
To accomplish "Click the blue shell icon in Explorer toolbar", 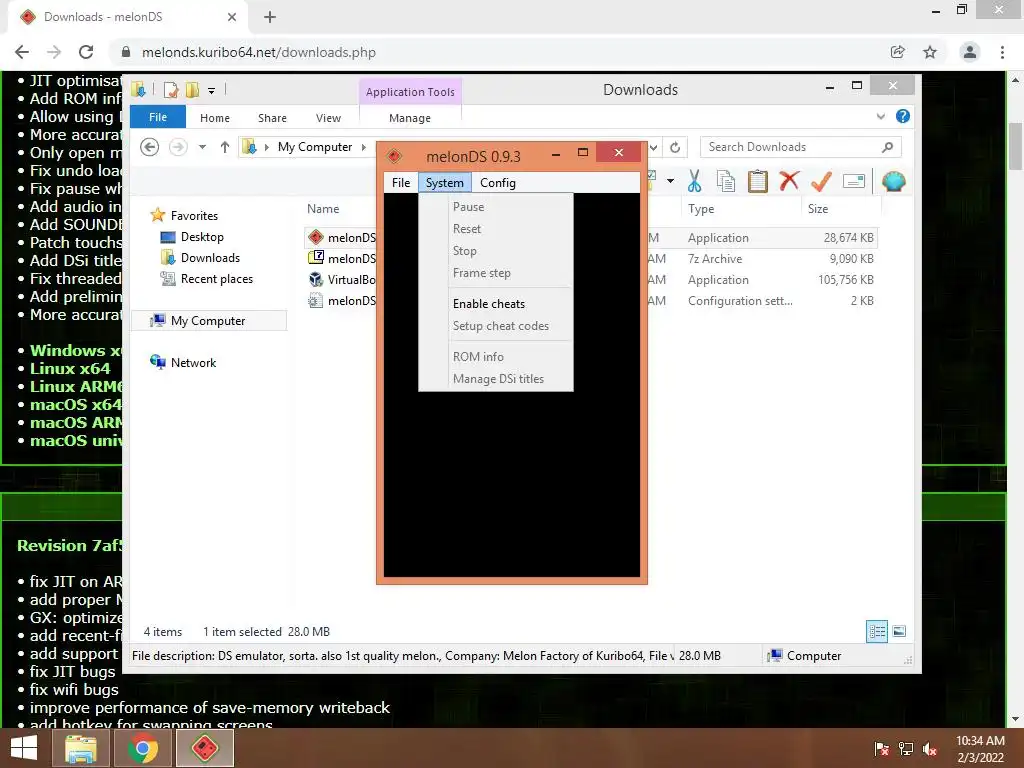I will [x=893, y=181].
